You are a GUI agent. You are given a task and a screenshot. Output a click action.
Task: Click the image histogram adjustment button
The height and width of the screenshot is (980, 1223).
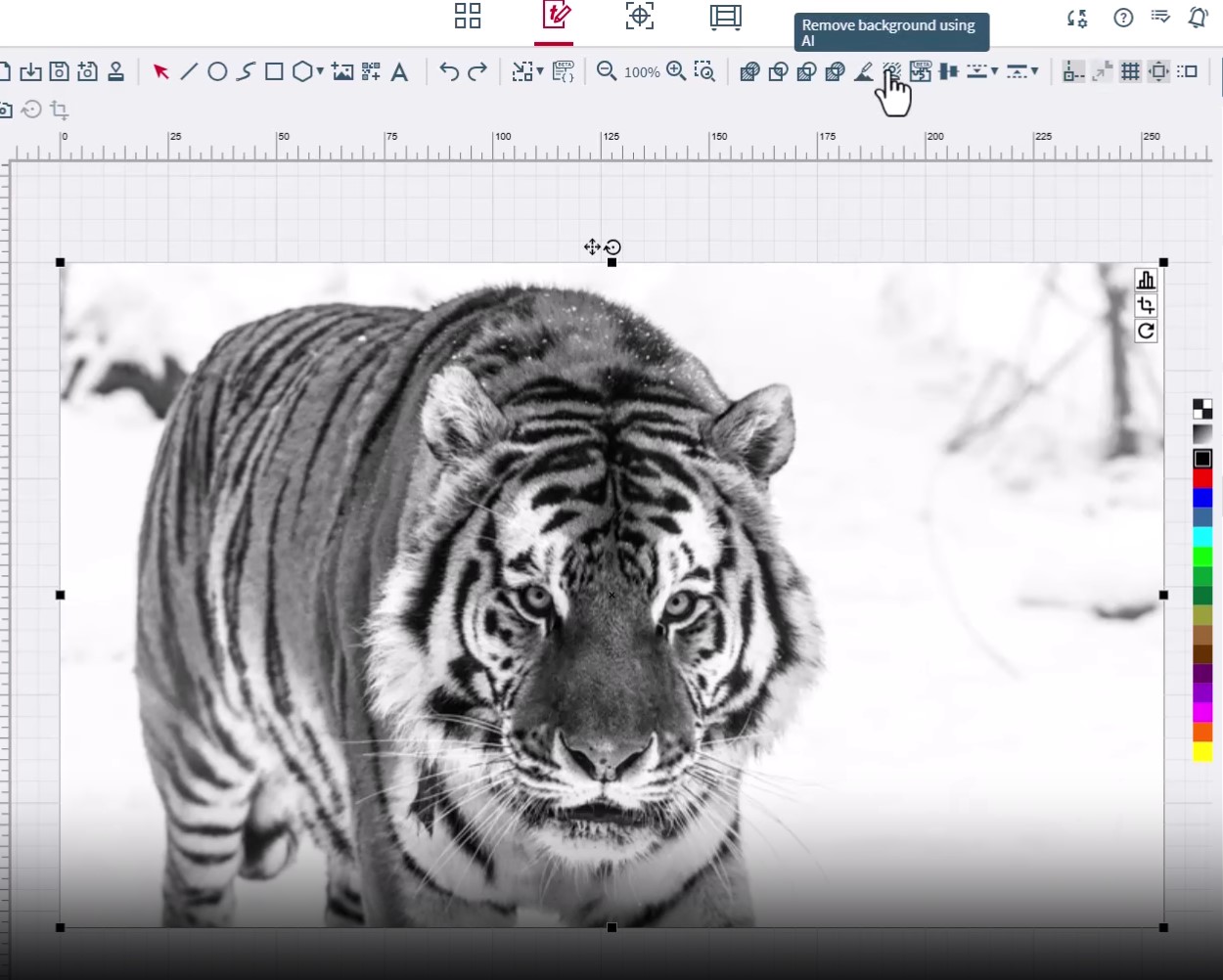click(x=1146, y=281)
